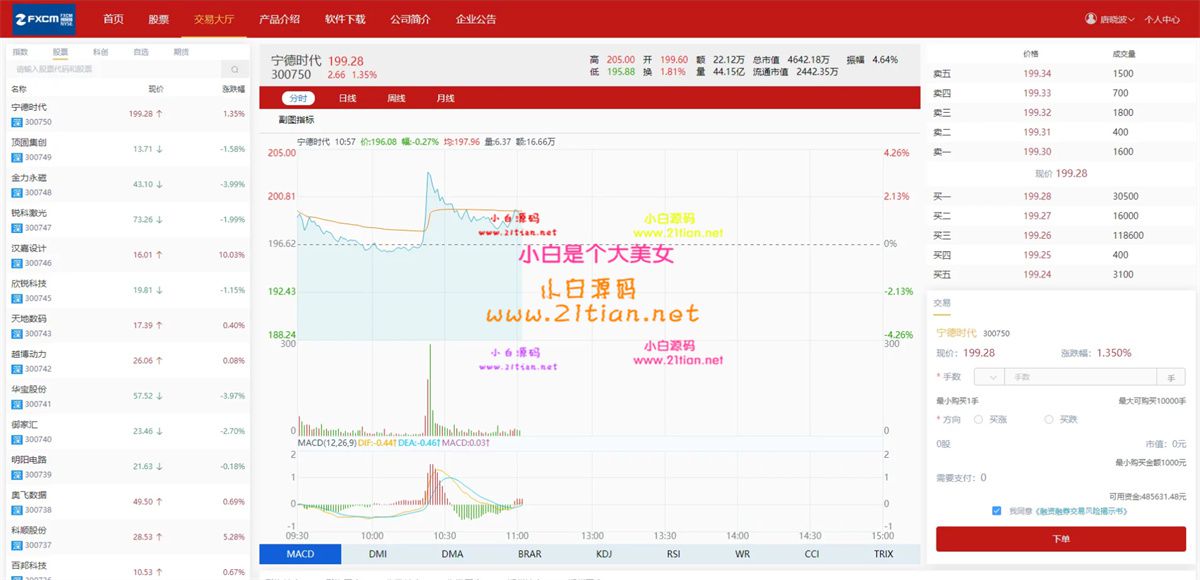Switch chart to 周线
The width and height of the screenshot is (1200, 580).
(x=396, y=98)
